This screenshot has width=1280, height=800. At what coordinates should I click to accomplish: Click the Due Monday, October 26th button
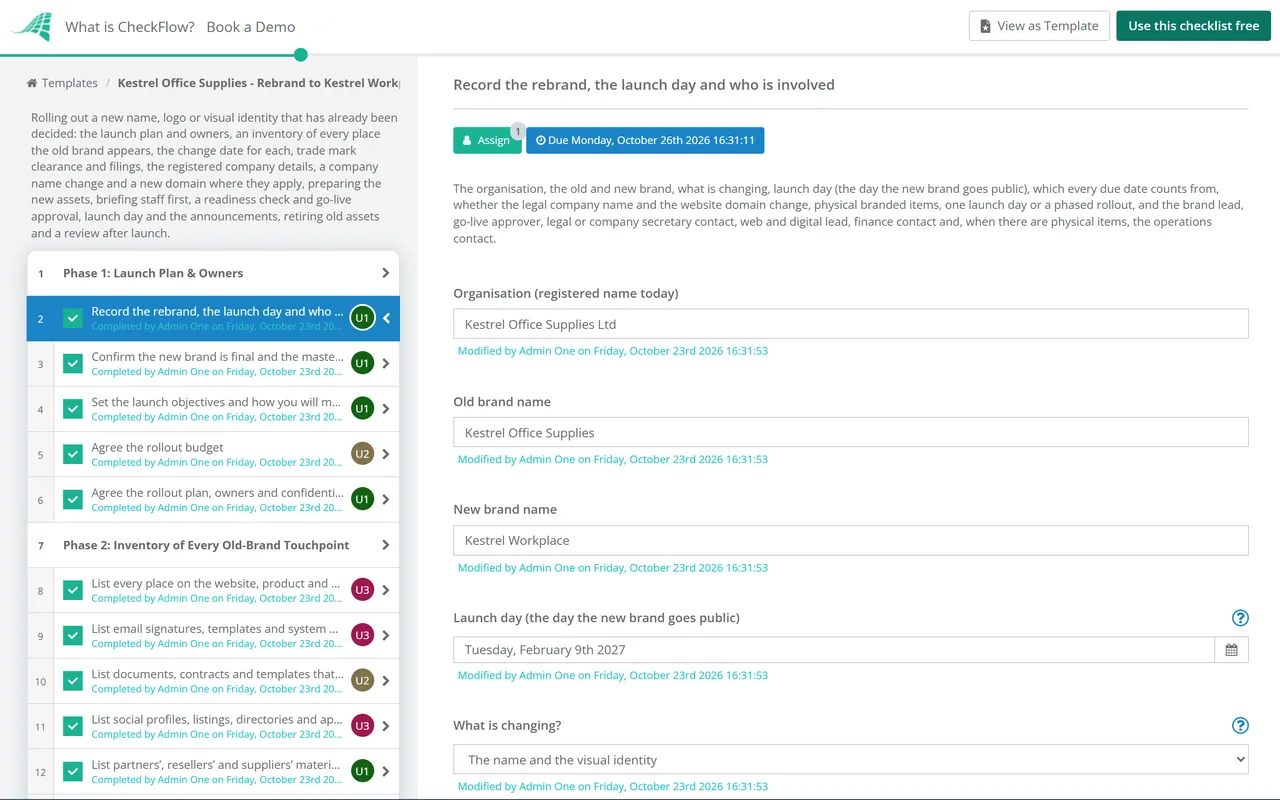pyautogui.click(x=645, y=140)
